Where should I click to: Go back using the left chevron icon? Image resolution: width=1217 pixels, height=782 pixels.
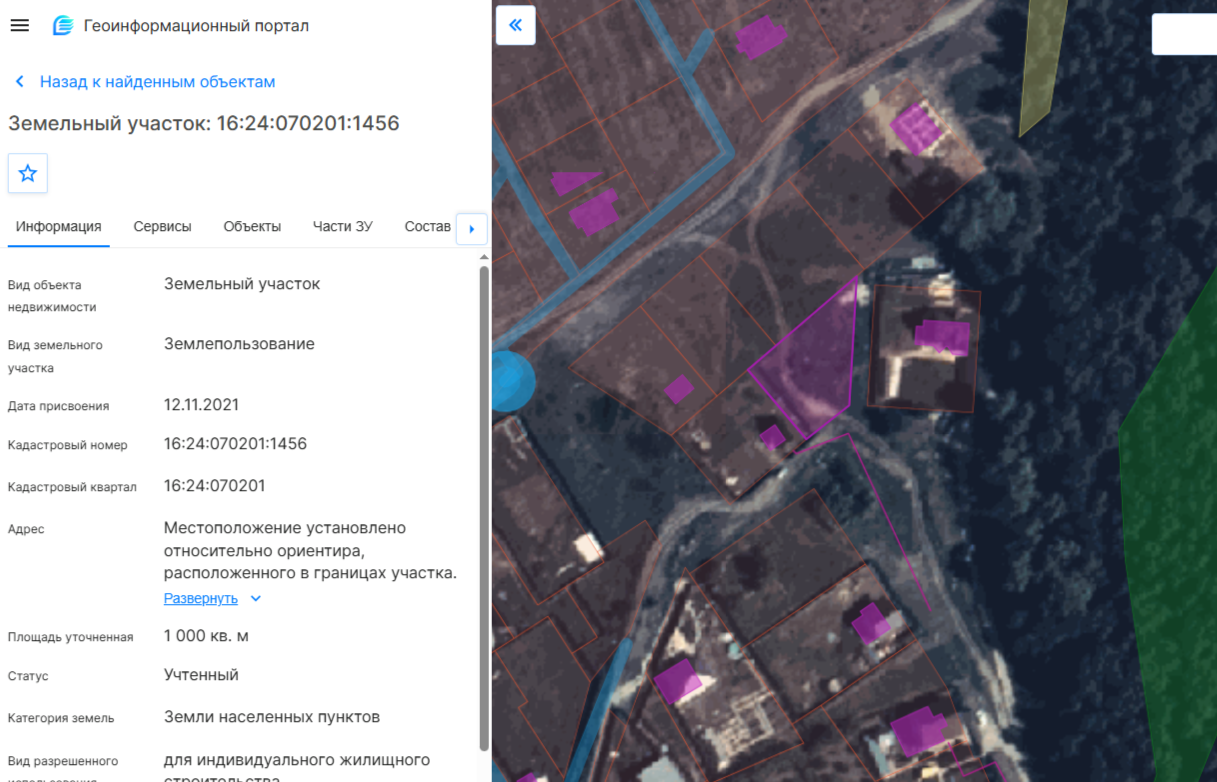(19, 82)
